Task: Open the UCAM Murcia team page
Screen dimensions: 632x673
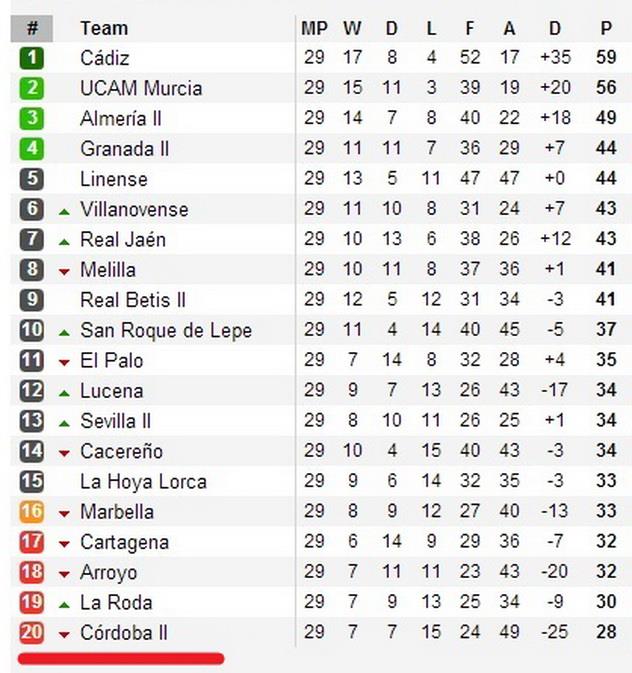Action: coord(141,88)
